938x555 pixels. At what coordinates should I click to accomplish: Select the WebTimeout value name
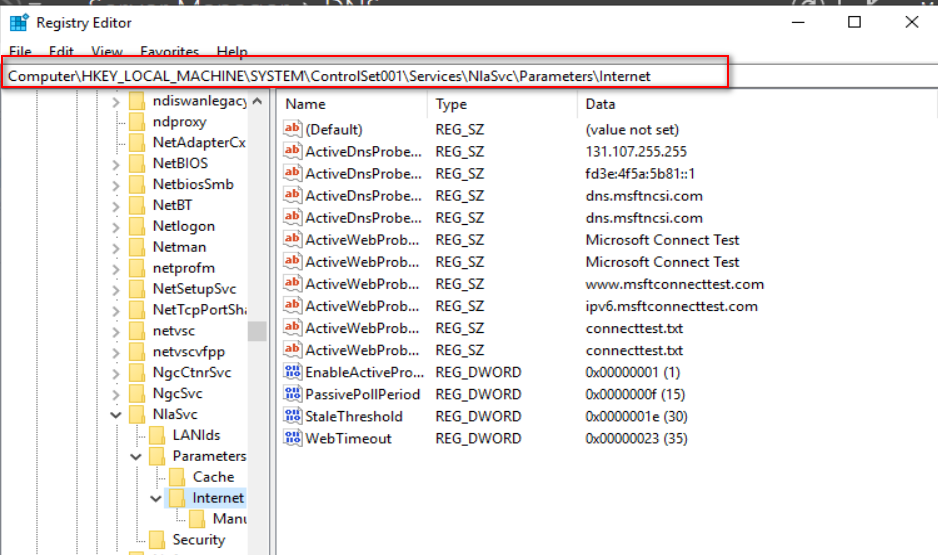348,438
